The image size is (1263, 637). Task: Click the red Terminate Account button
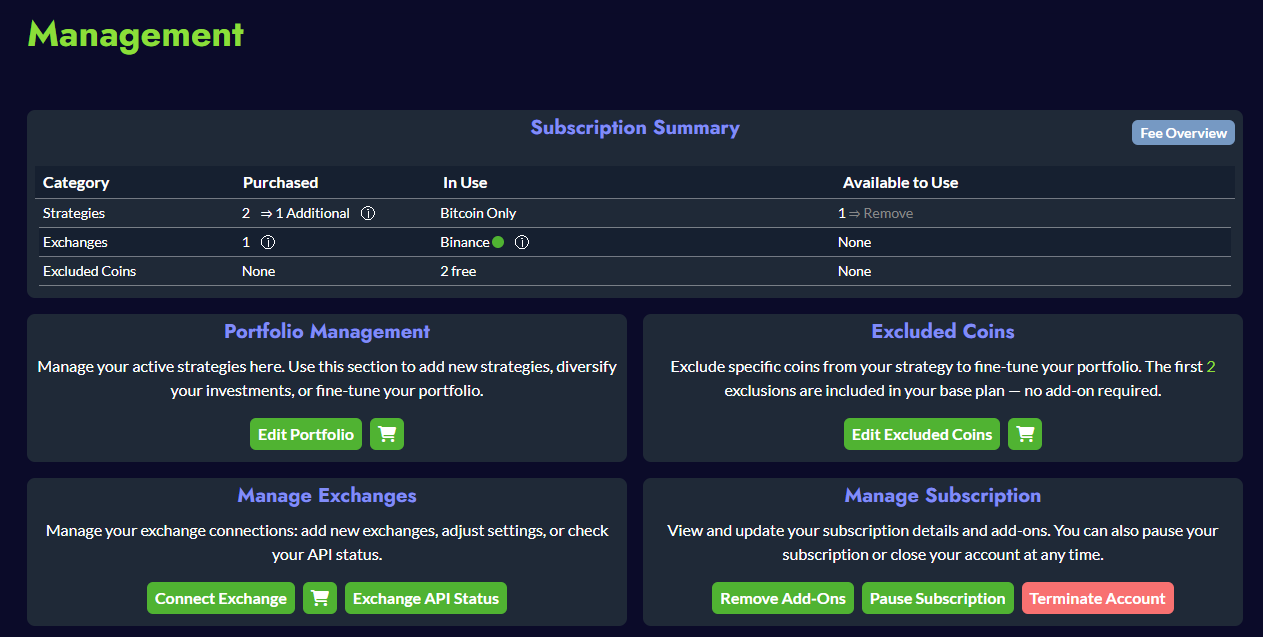point(1097,598)
